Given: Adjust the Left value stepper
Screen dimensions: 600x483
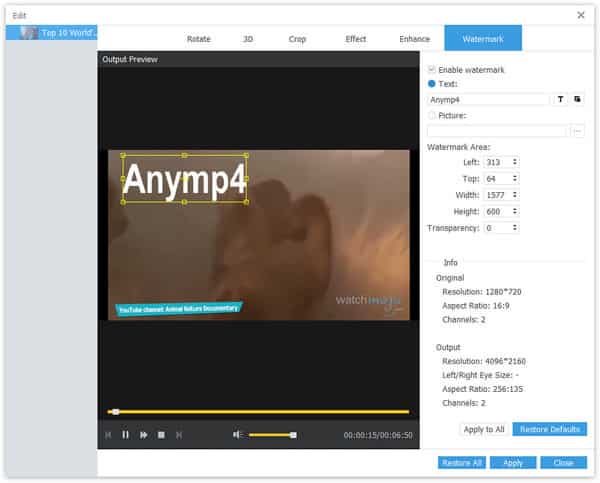Looking at the screenshot, I should (515, 162).
